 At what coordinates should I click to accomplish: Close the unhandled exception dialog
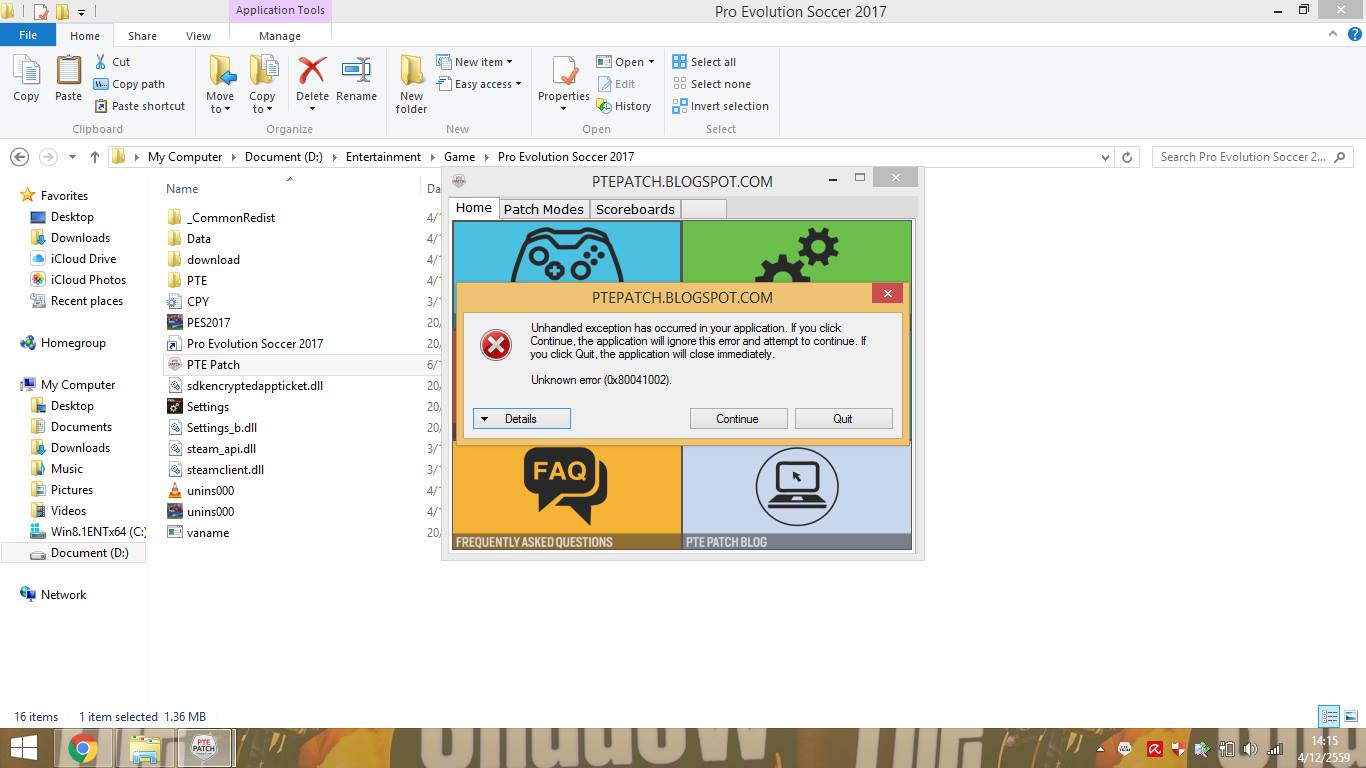coord(887,293)
